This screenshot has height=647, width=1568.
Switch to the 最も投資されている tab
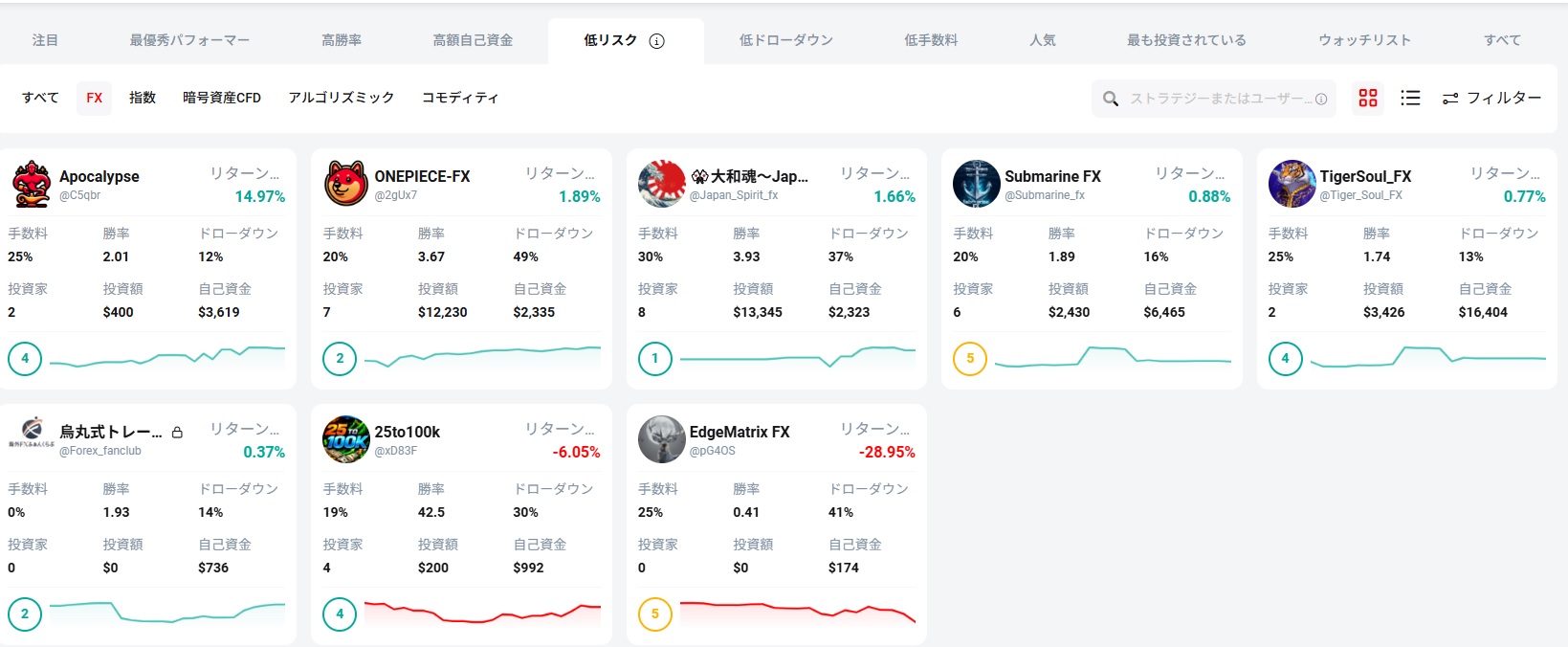click(x=1186, y=40)
